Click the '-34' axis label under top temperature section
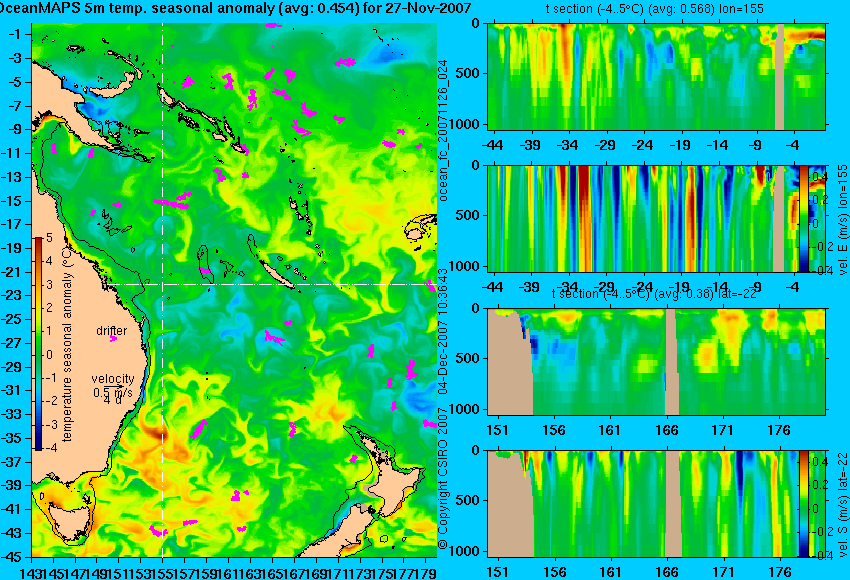The width and height of the screenshot is (850, 580). coord(568,145)
